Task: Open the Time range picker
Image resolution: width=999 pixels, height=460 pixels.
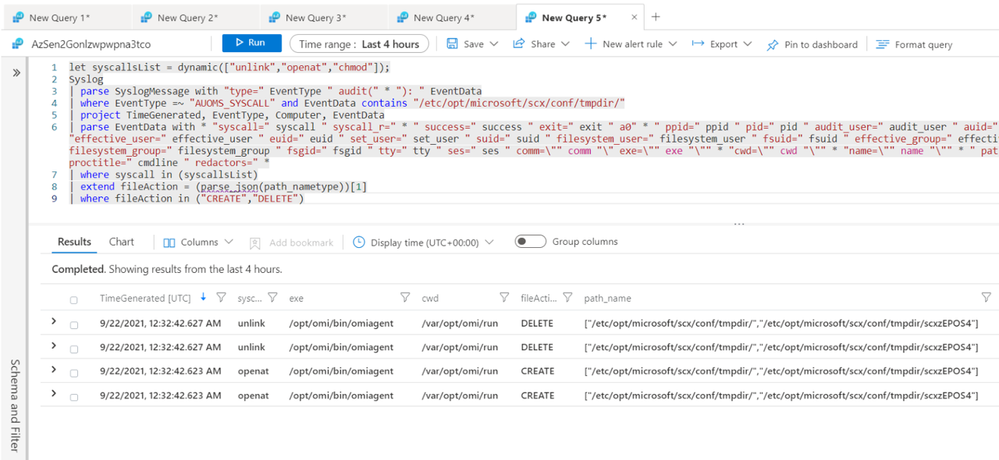Action: point(359,44)
